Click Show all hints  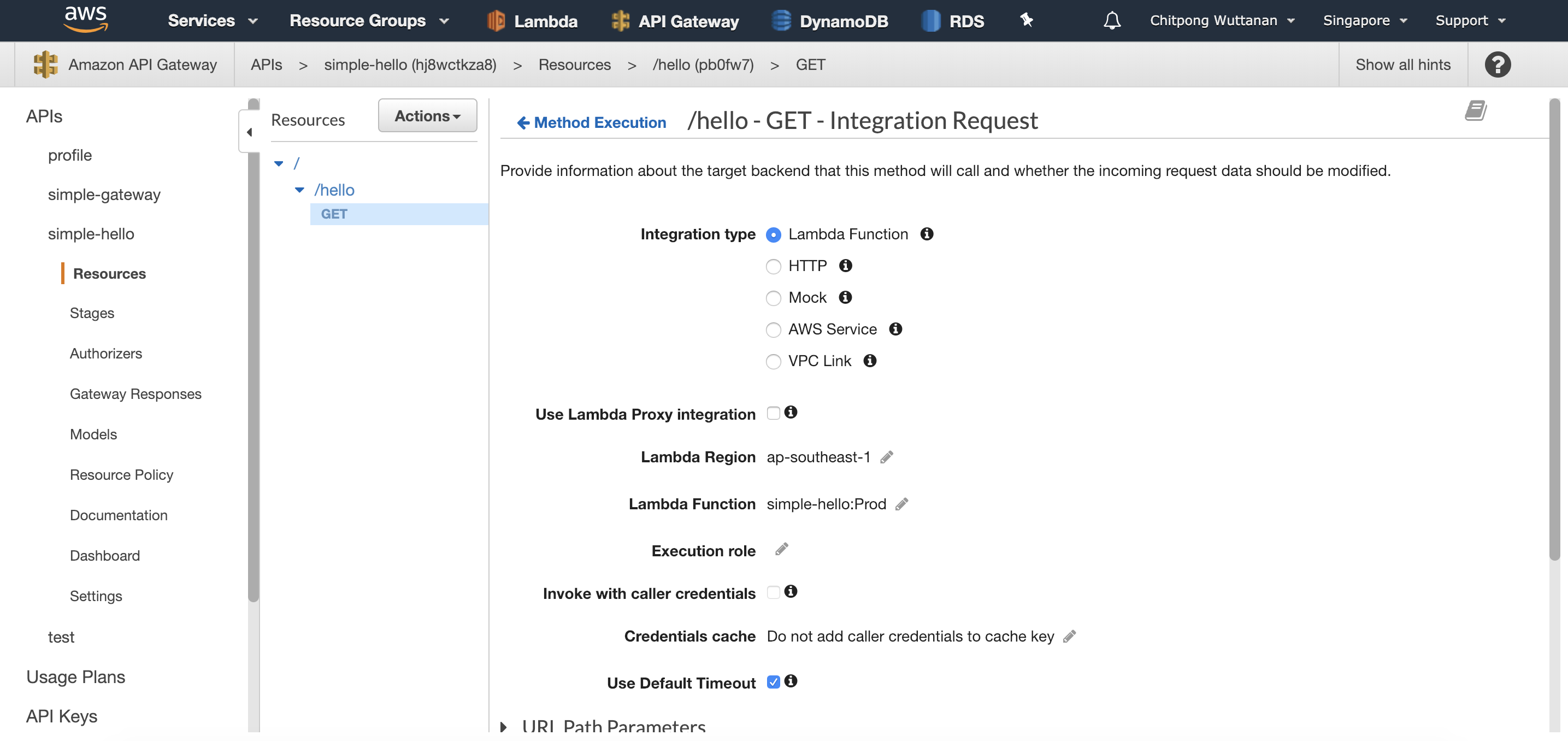click(1403, 64)
